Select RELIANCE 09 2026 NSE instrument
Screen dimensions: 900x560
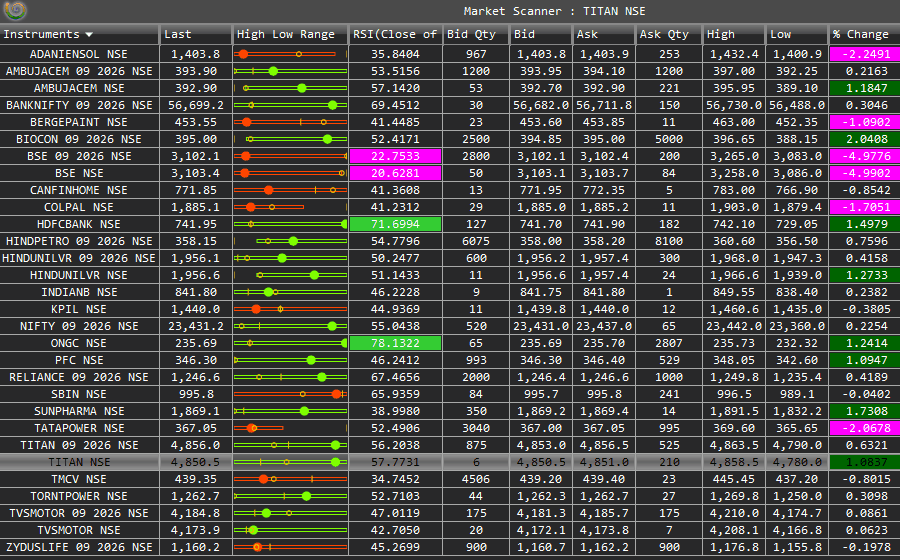pos(79,377)
